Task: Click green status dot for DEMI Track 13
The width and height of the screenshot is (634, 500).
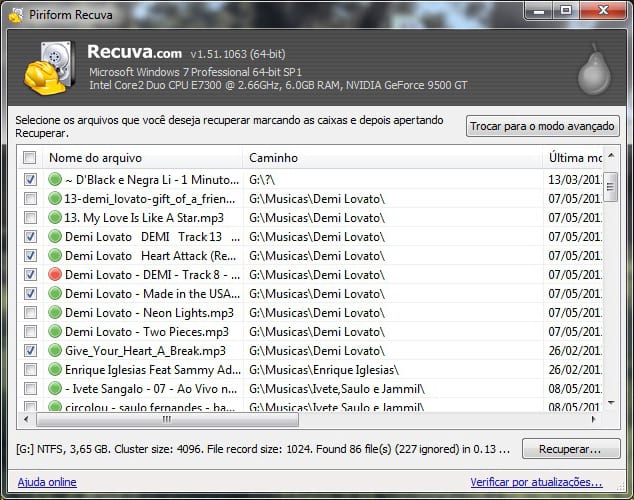Action: tap(55, 236)
